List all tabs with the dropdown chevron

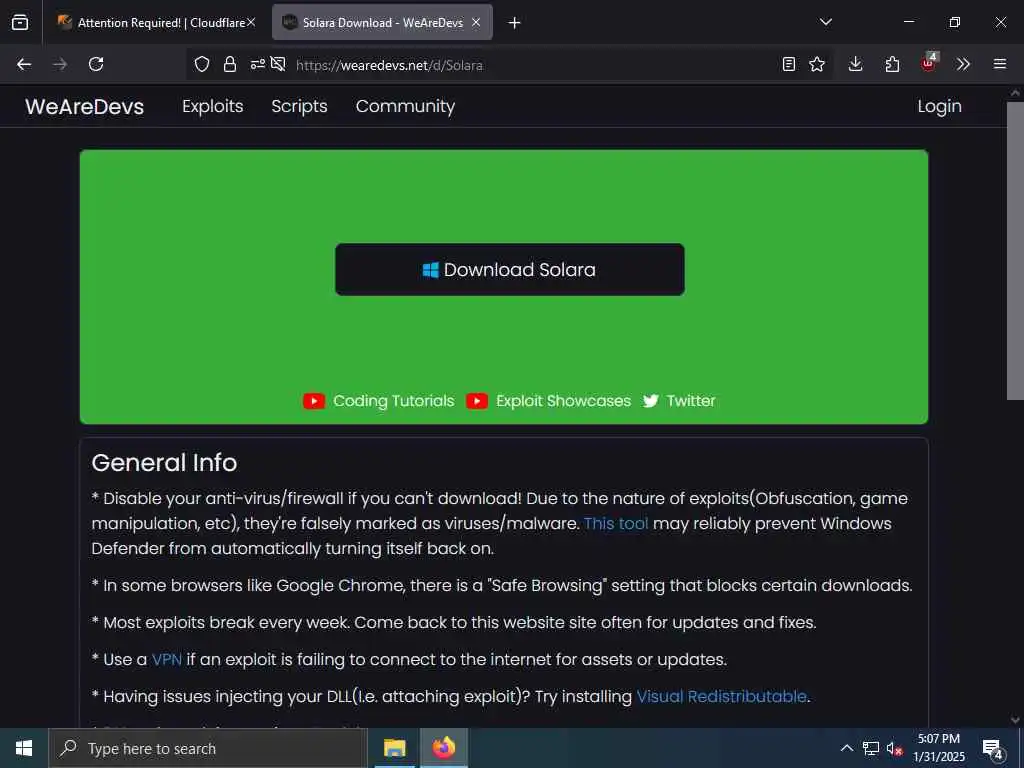click(x=826, y=22)
